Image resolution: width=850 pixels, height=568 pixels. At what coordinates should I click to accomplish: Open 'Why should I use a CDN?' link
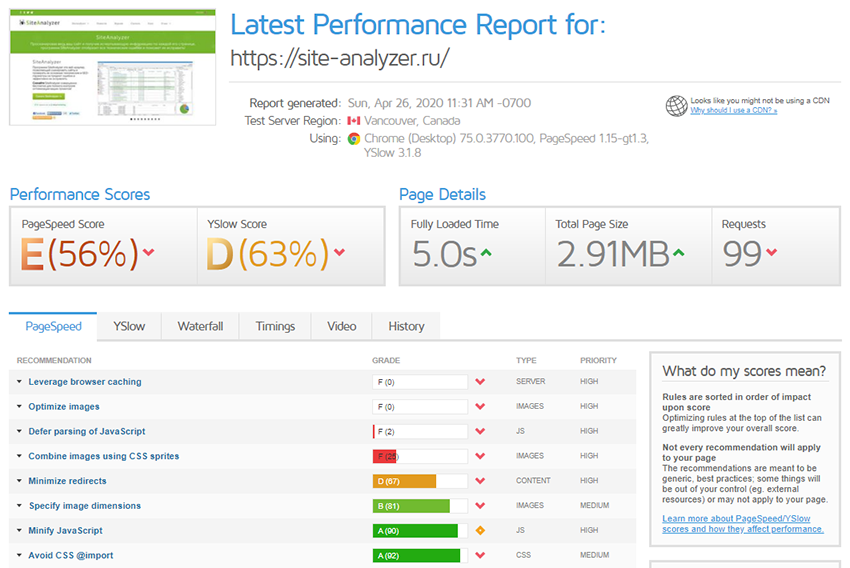[x=733, y=111]
